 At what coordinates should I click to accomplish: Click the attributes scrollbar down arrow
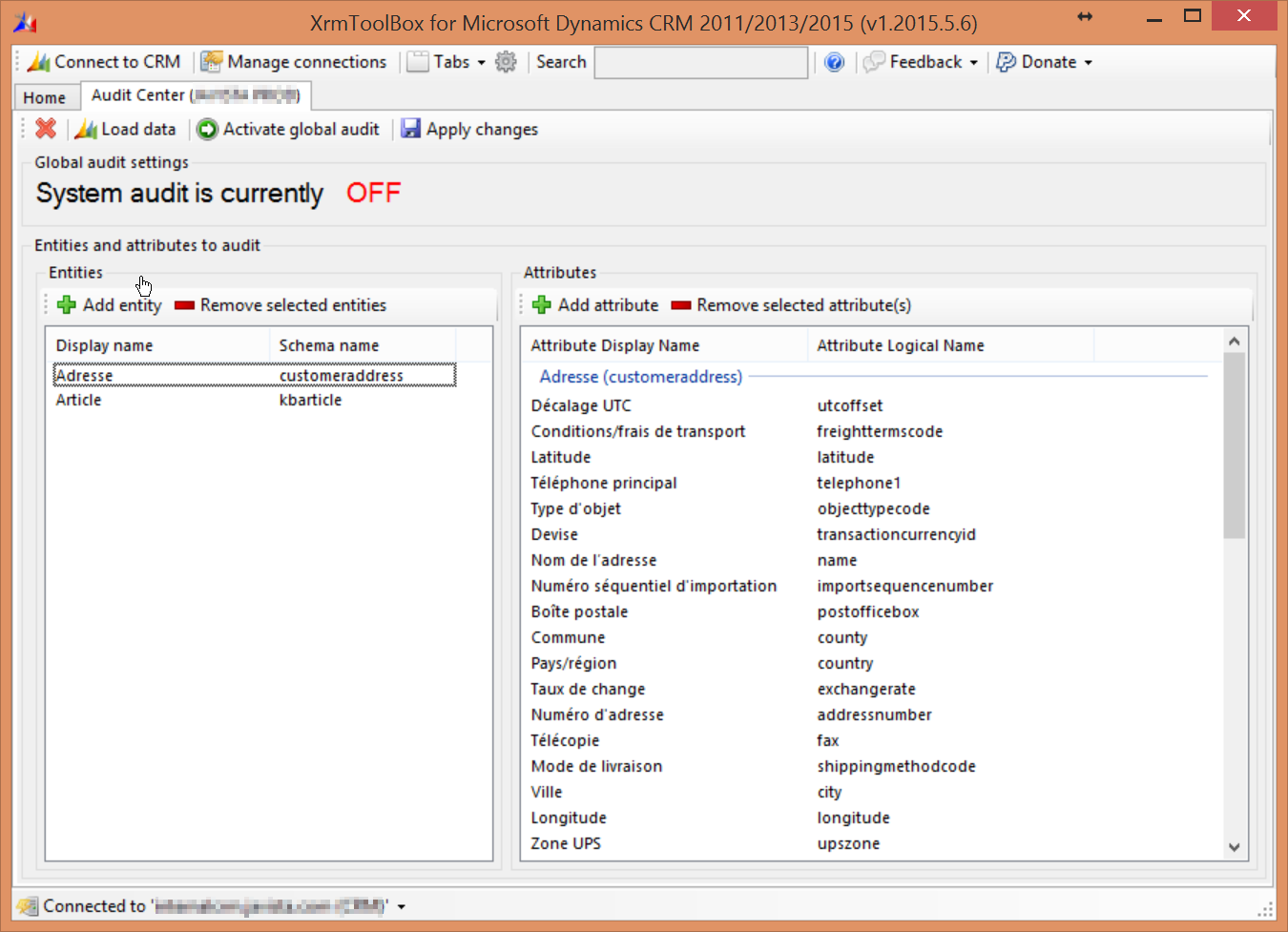coord(1234,847)
